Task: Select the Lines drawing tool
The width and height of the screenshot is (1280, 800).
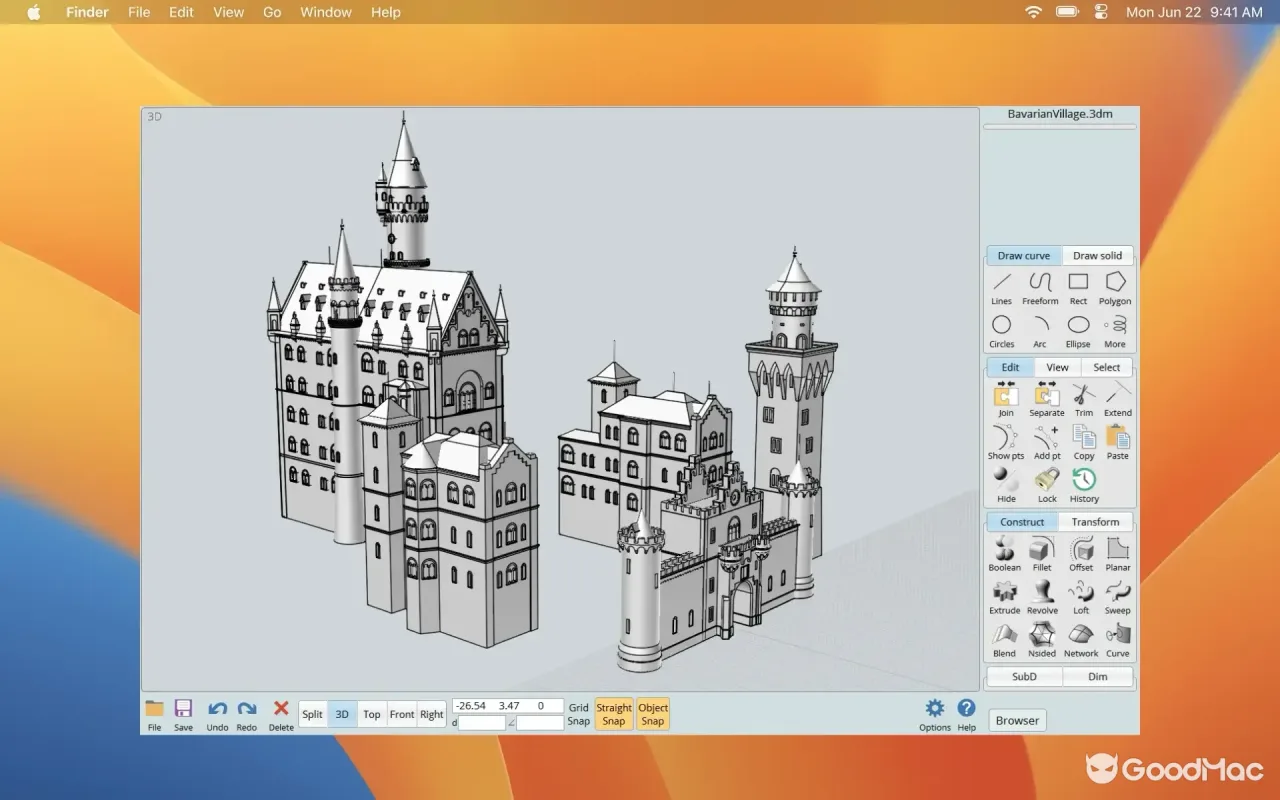Action: pyautogui.click(x=1002, y=288)
